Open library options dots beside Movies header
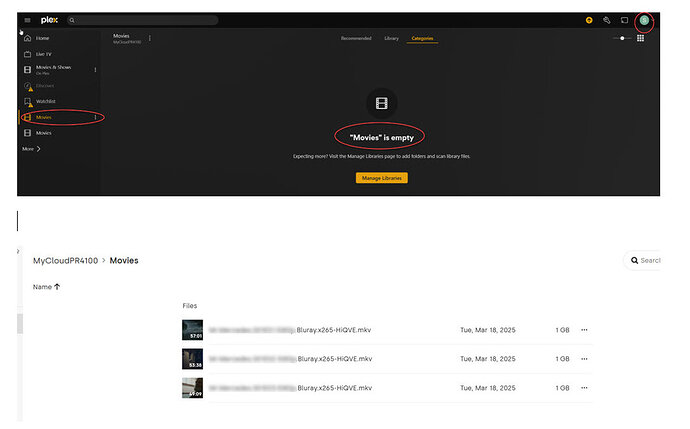Screen dimensions: 690x429 click(150, 38)
